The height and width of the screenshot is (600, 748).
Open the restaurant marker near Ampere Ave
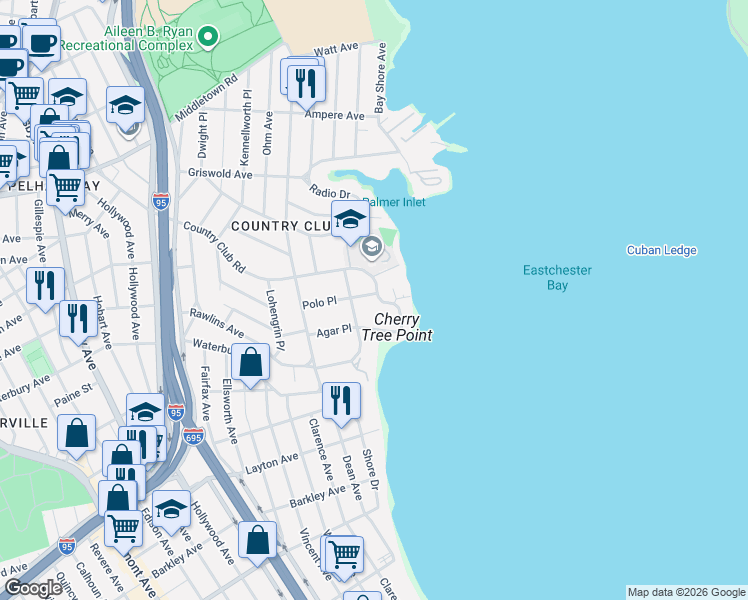[x=306, y=85]
